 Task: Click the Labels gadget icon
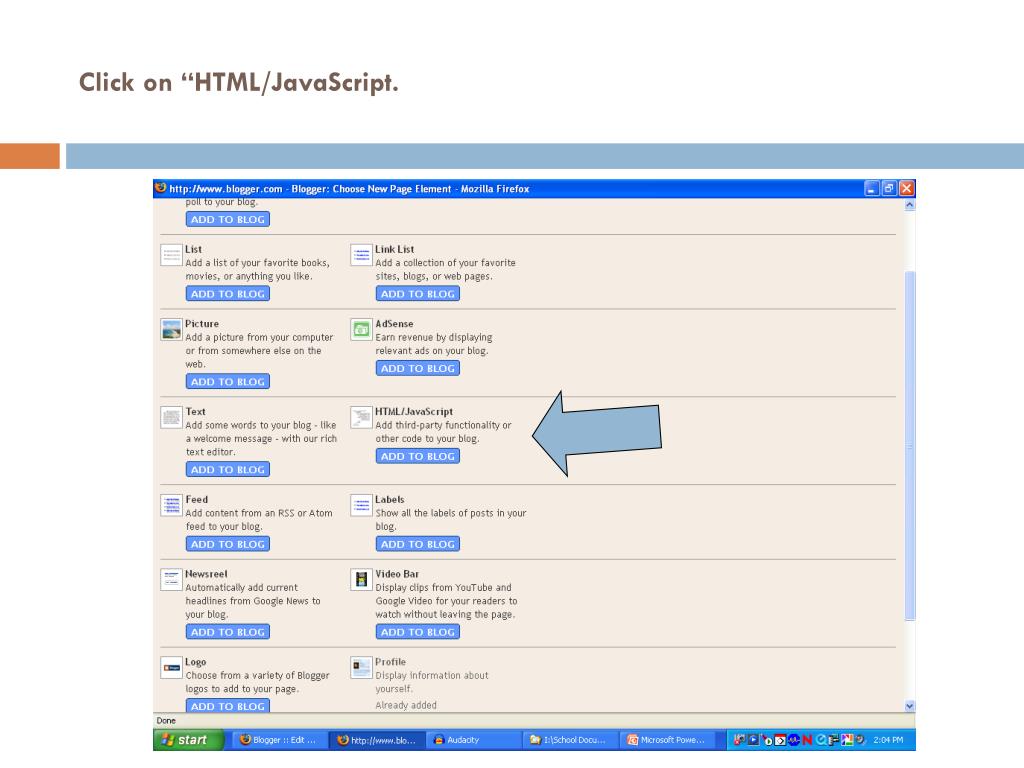(x=361, y=505)
